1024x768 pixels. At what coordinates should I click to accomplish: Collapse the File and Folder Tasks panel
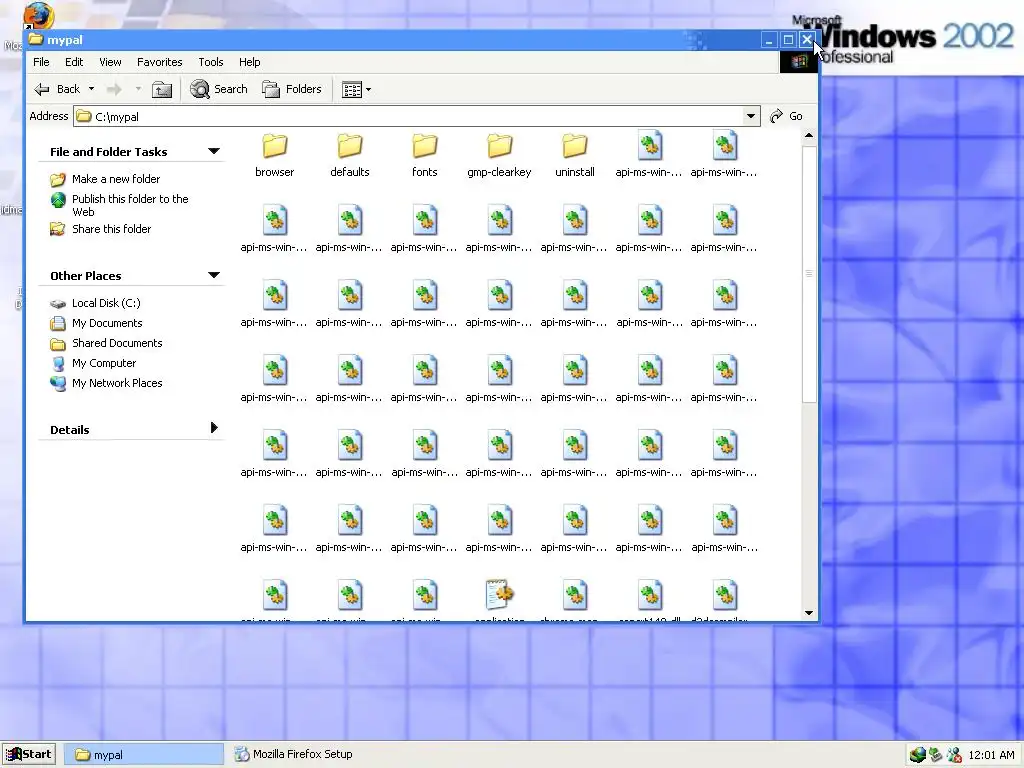click(x=214, y=152)
